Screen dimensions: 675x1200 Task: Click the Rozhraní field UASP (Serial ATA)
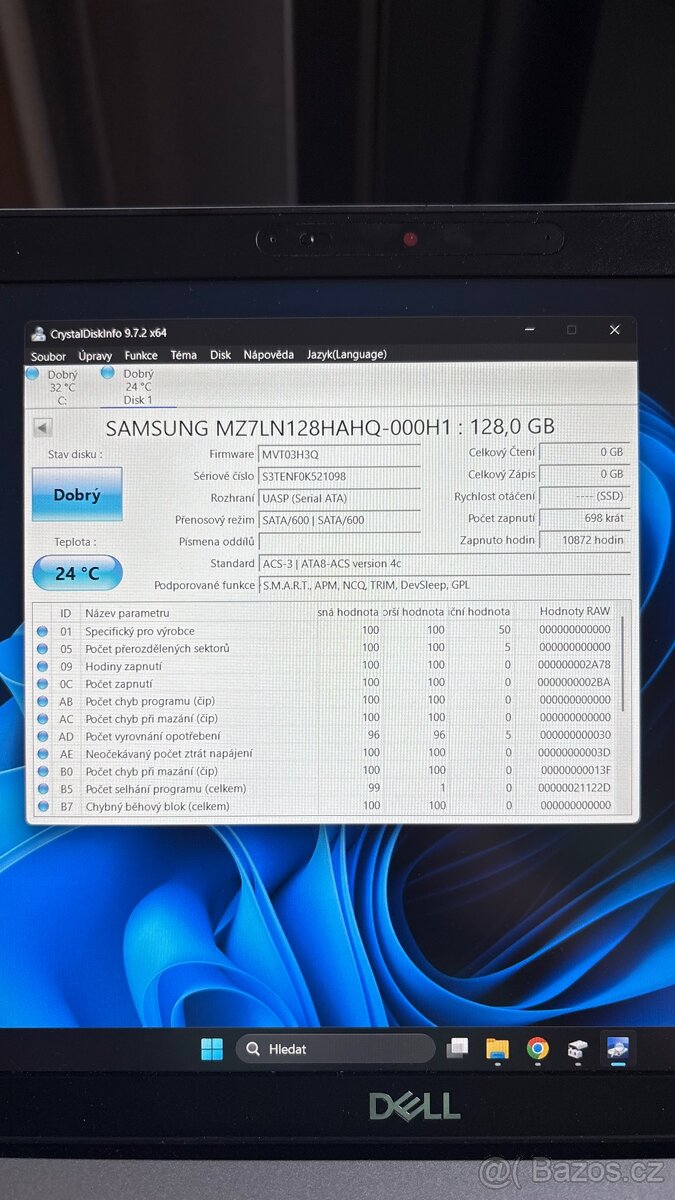pyautogui.click(x=339, y=498)
